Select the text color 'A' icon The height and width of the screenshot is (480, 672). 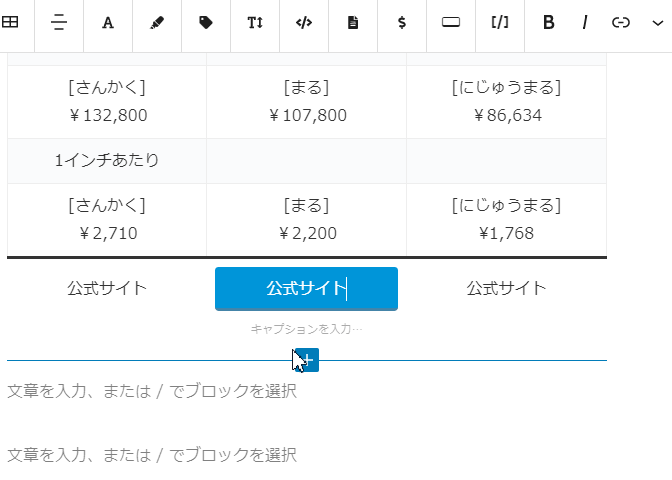point(108,22)
